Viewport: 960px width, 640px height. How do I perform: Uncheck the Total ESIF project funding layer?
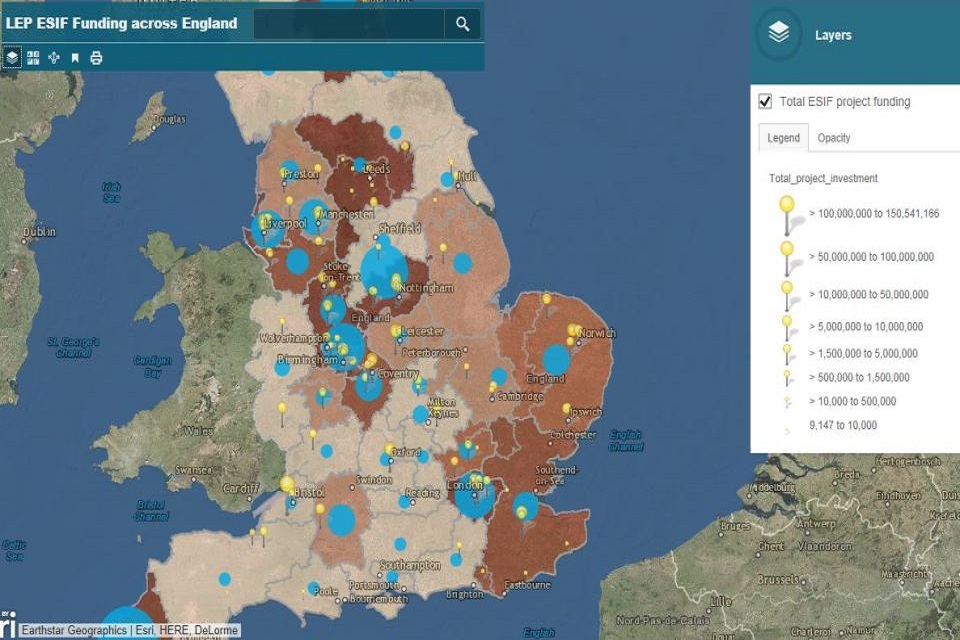[766, 101]
